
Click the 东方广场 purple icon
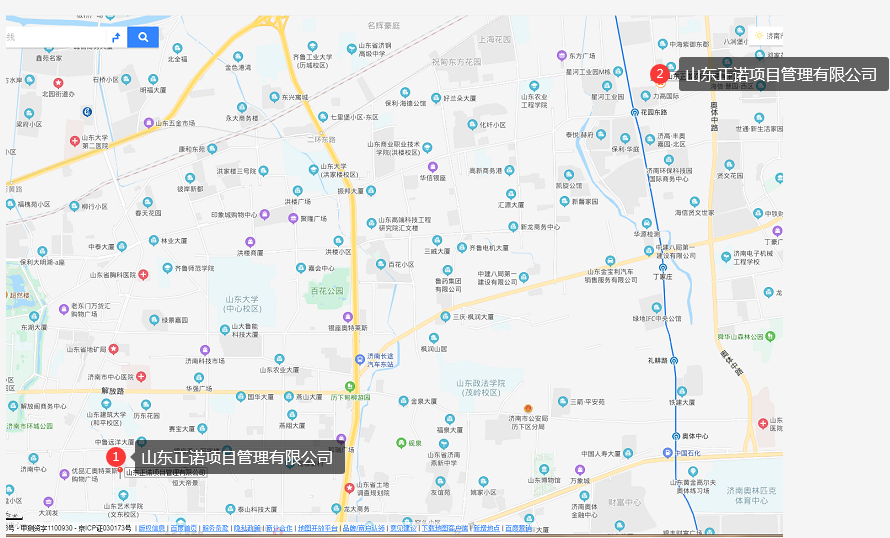(x=561, y=56)
